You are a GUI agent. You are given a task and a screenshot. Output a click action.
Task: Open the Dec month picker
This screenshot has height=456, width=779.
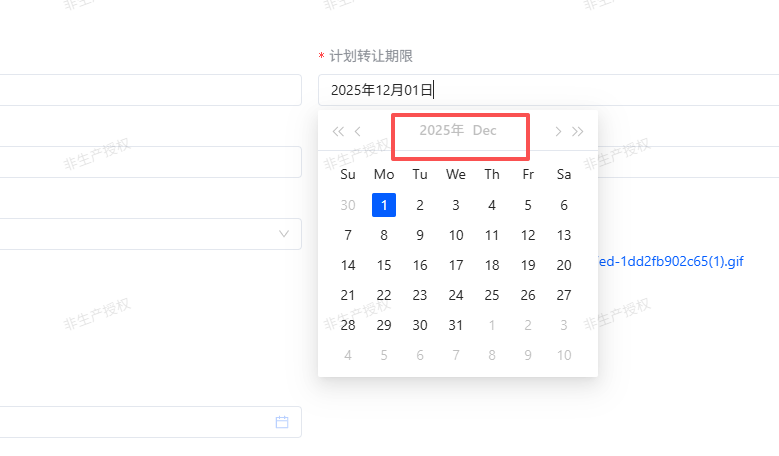(x=485, y=131)
